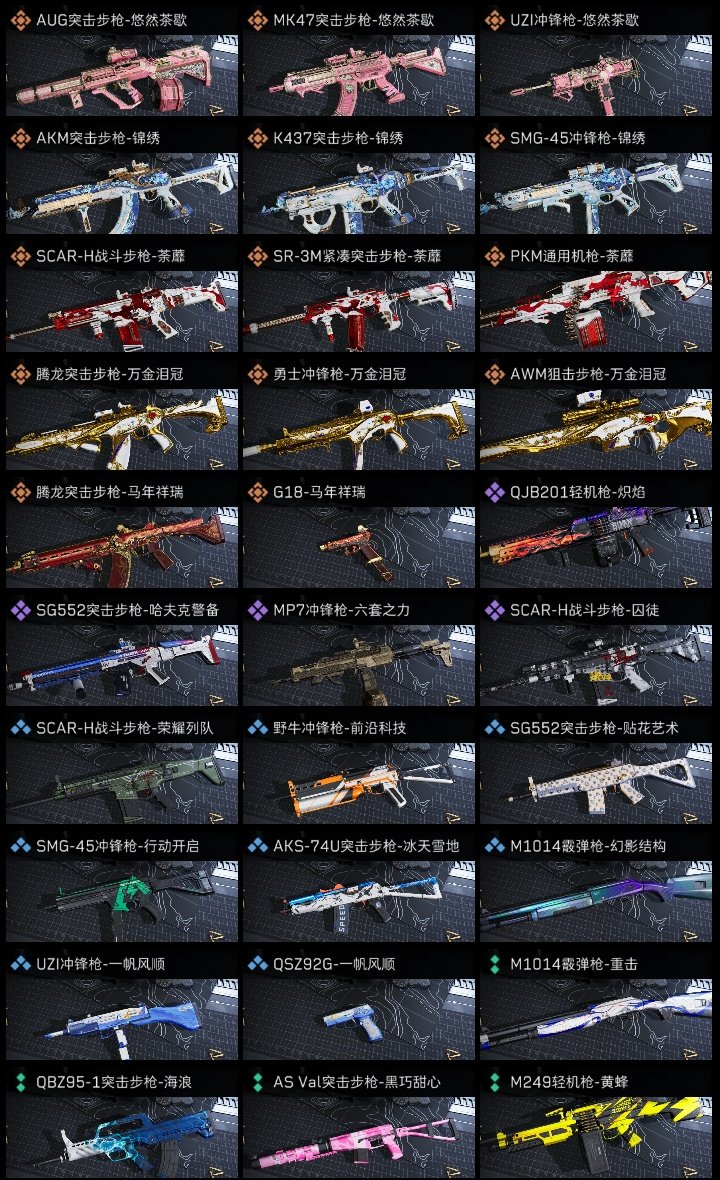Select the M1014霰弹枪-幻影结构 shotgun thumbnail
720x1180 pixels.
tap(596, 902)
